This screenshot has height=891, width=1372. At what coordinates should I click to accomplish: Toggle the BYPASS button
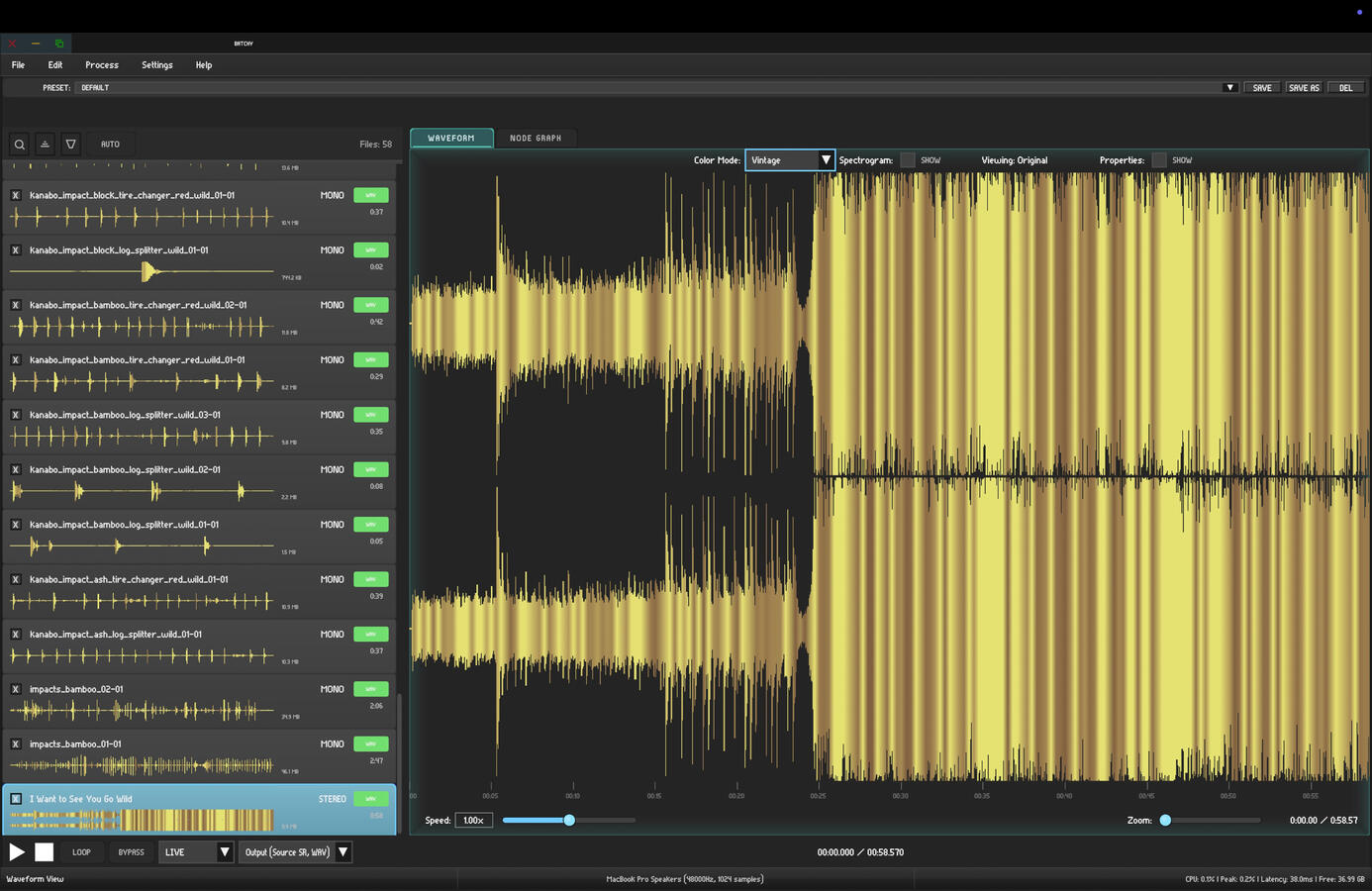pyautogui.click(x=131, y=852)
